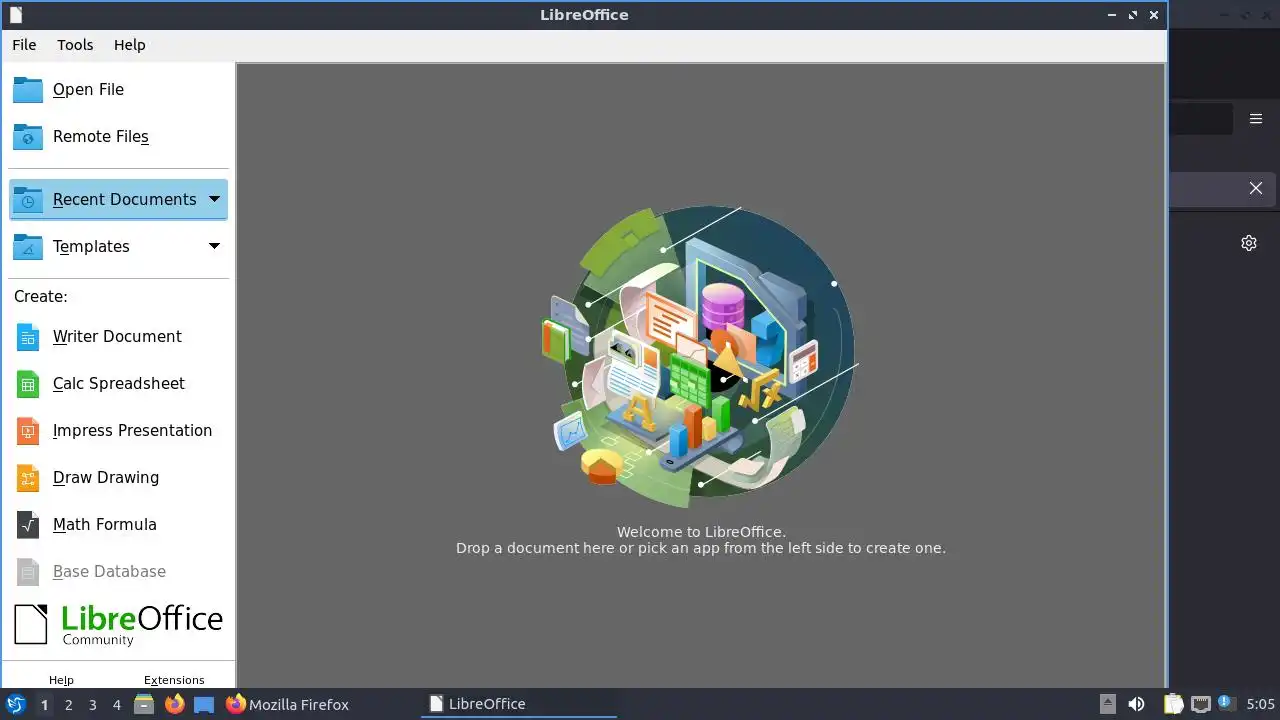Image resolution: width=1280 pixels, height=720 pixels.
Task: Switch to virtual desktop 2
Action: (x=69, y=705)
